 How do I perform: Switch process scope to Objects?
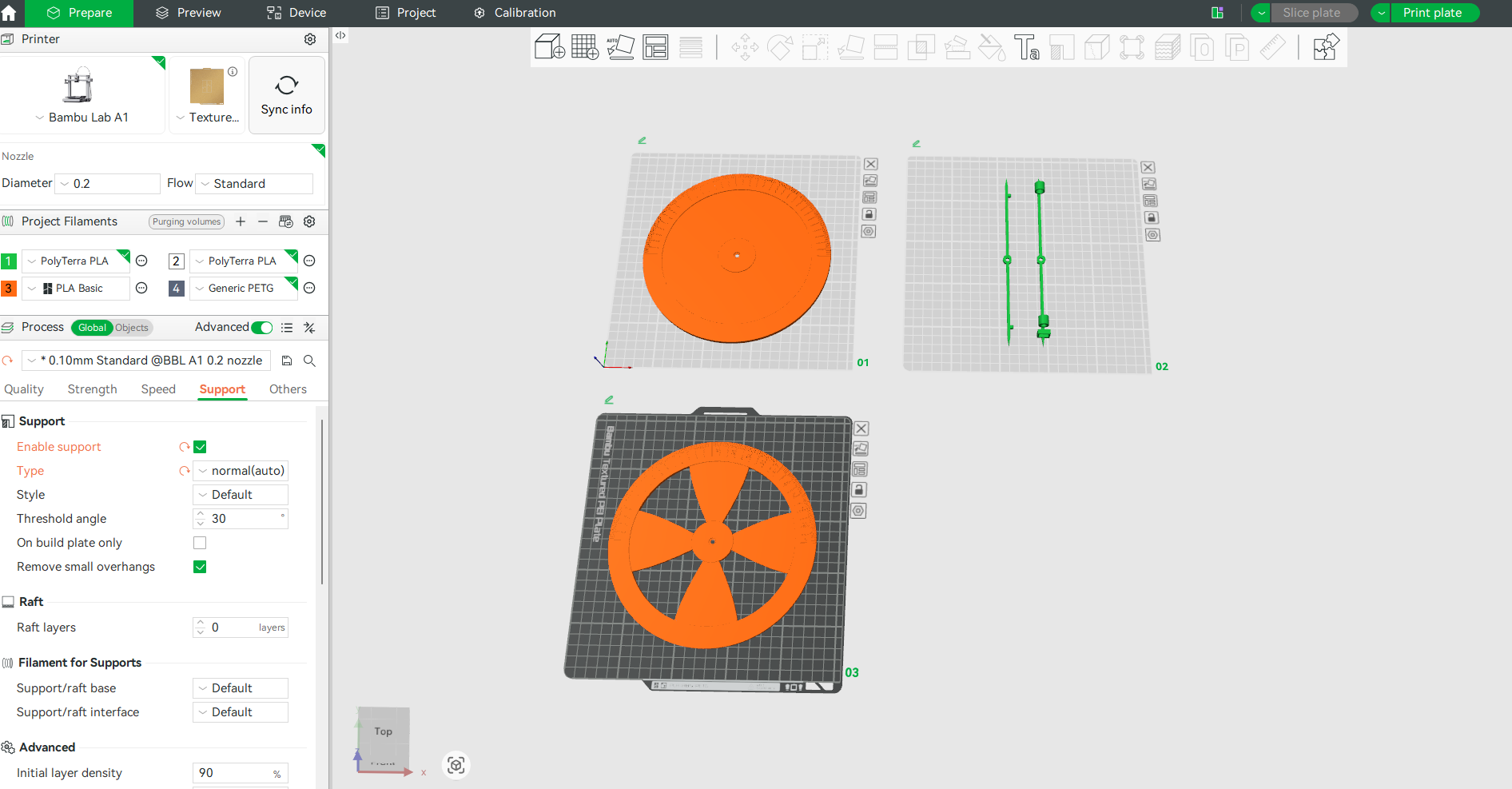tap(132, 328)
